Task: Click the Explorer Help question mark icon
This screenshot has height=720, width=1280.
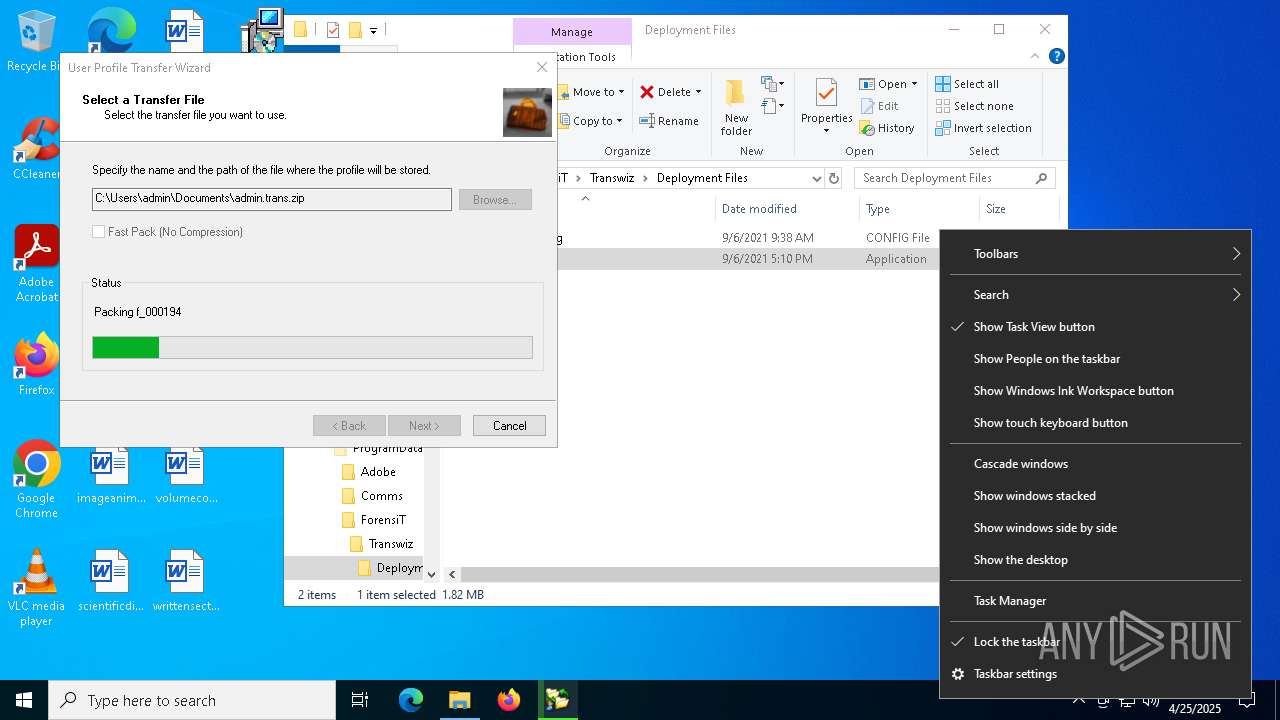Action: tap(1056, 57)
